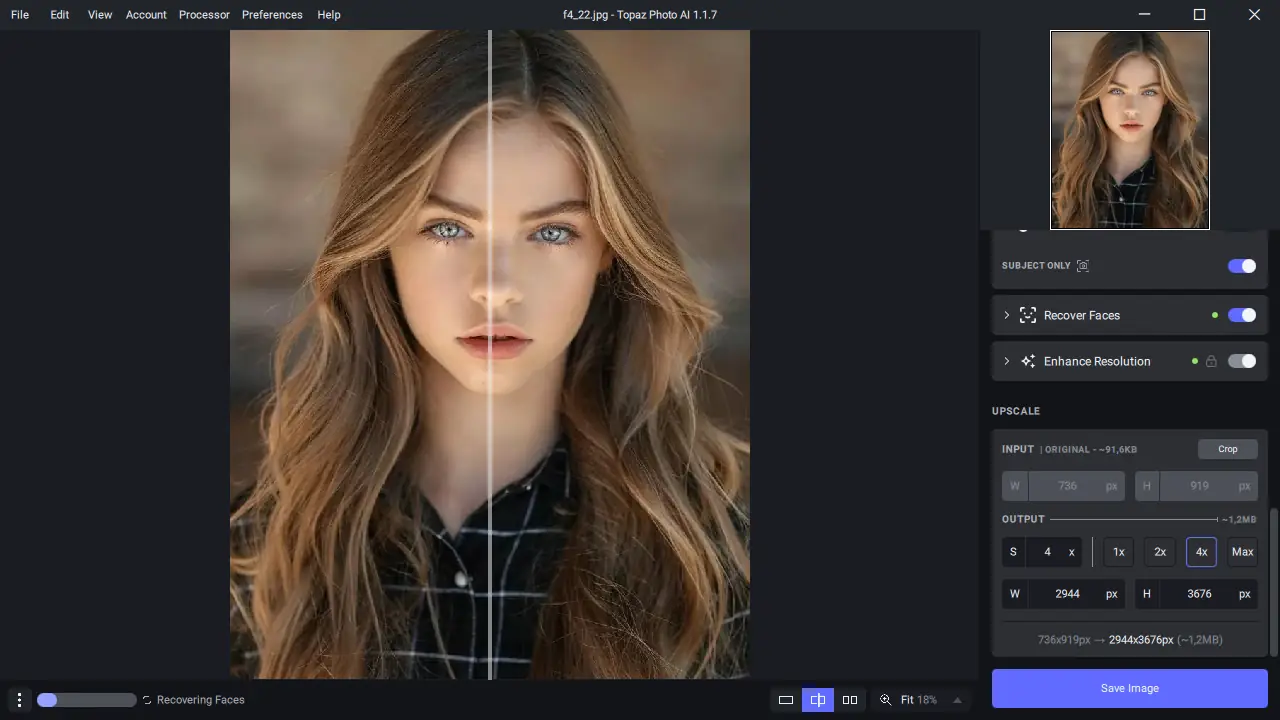Open the Edit menu
The width and height of the screenshot is (1280, 720).
[60, 15]
